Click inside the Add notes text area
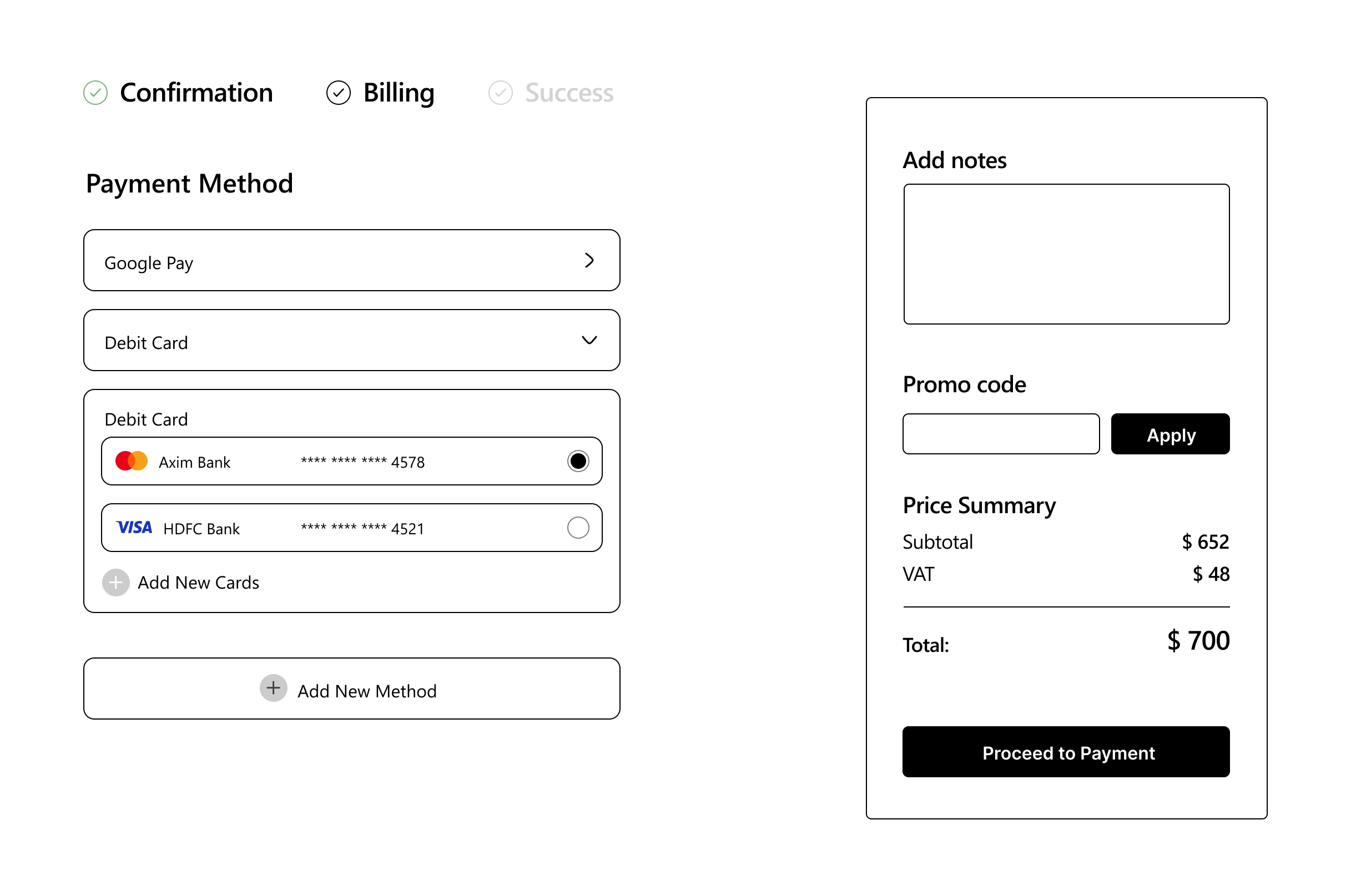The image size is (1351, 896). coord(1066,254)
